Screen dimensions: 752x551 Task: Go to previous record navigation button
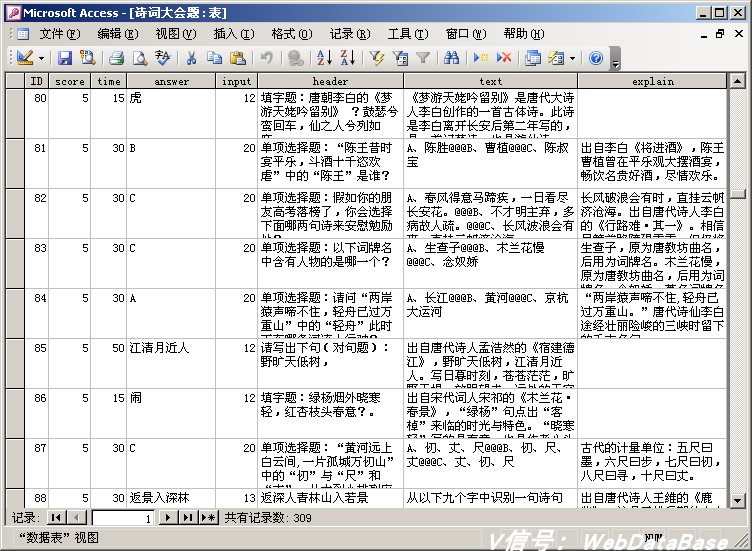point(77,517)
